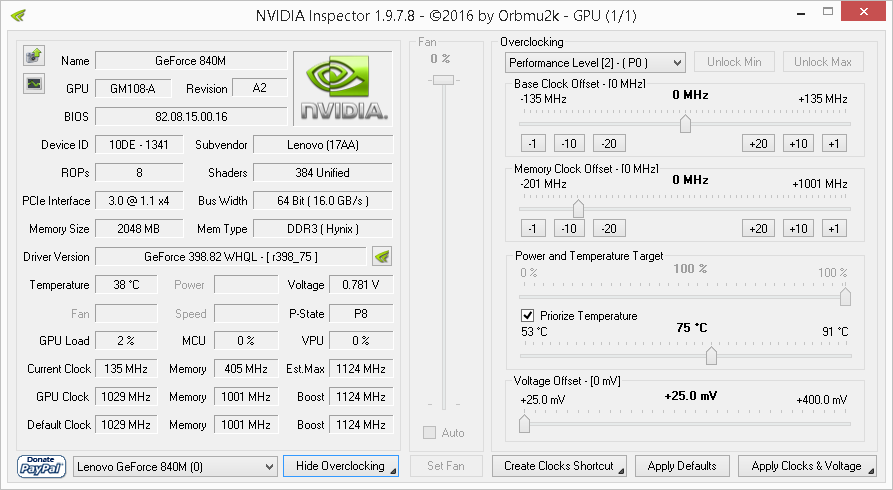Click the -1 button under Base Clock Offset

point(533,144)
